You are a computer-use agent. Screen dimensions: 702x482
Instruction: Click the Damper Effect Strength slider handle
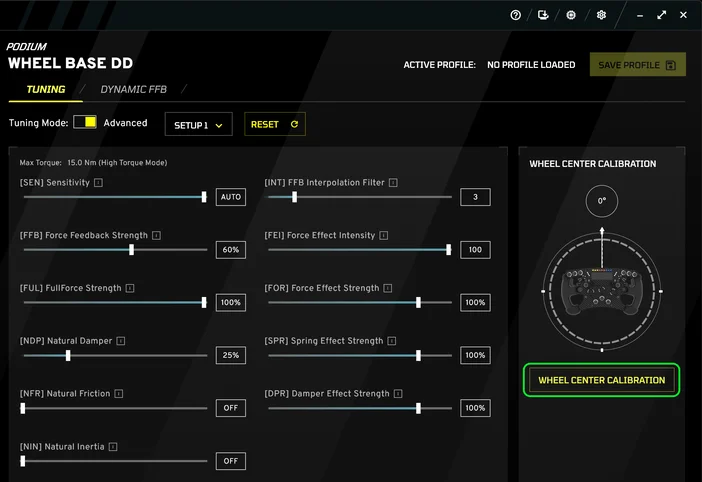pos(418,408)
